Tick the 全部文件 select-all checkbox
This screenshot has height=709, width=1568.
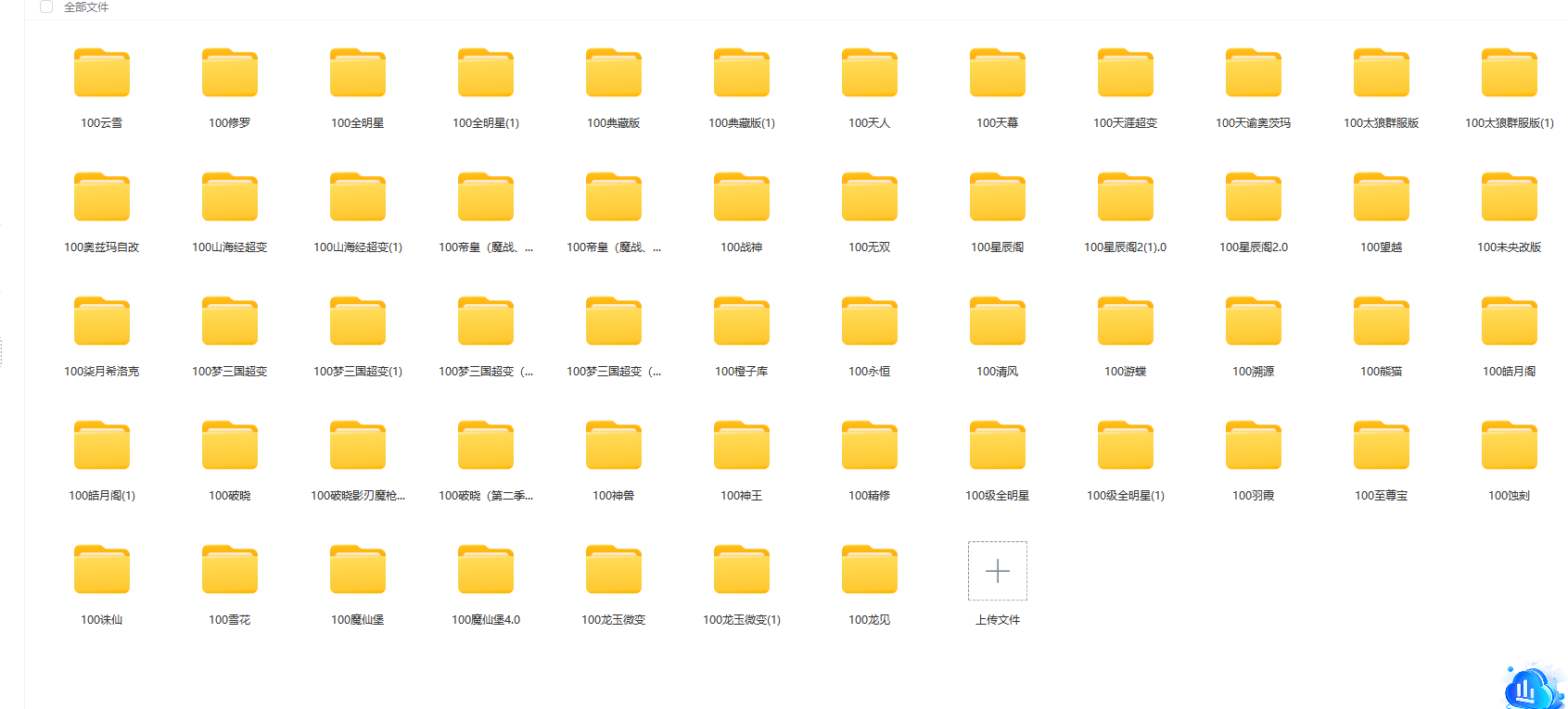click(46, 7)
